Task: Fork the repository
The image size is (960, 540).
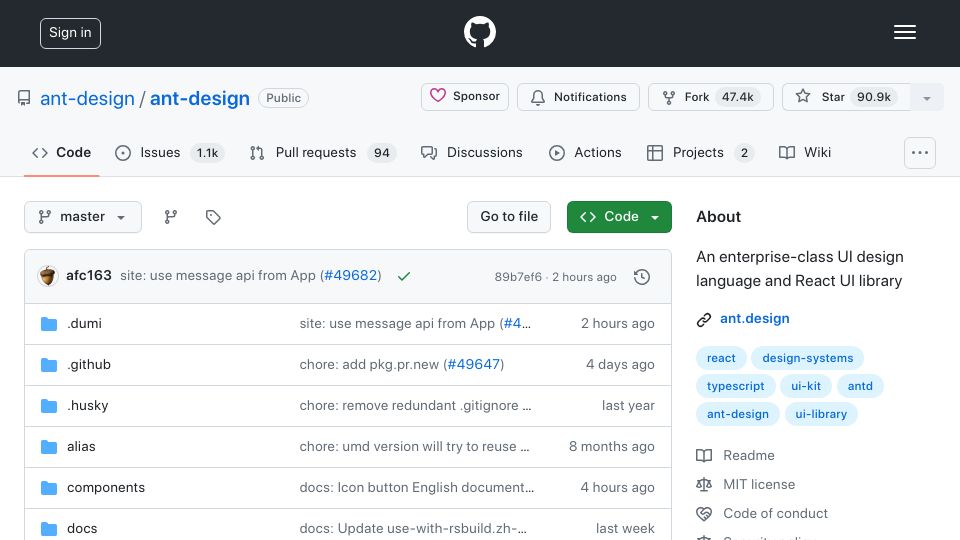Action: pos(711,97)
